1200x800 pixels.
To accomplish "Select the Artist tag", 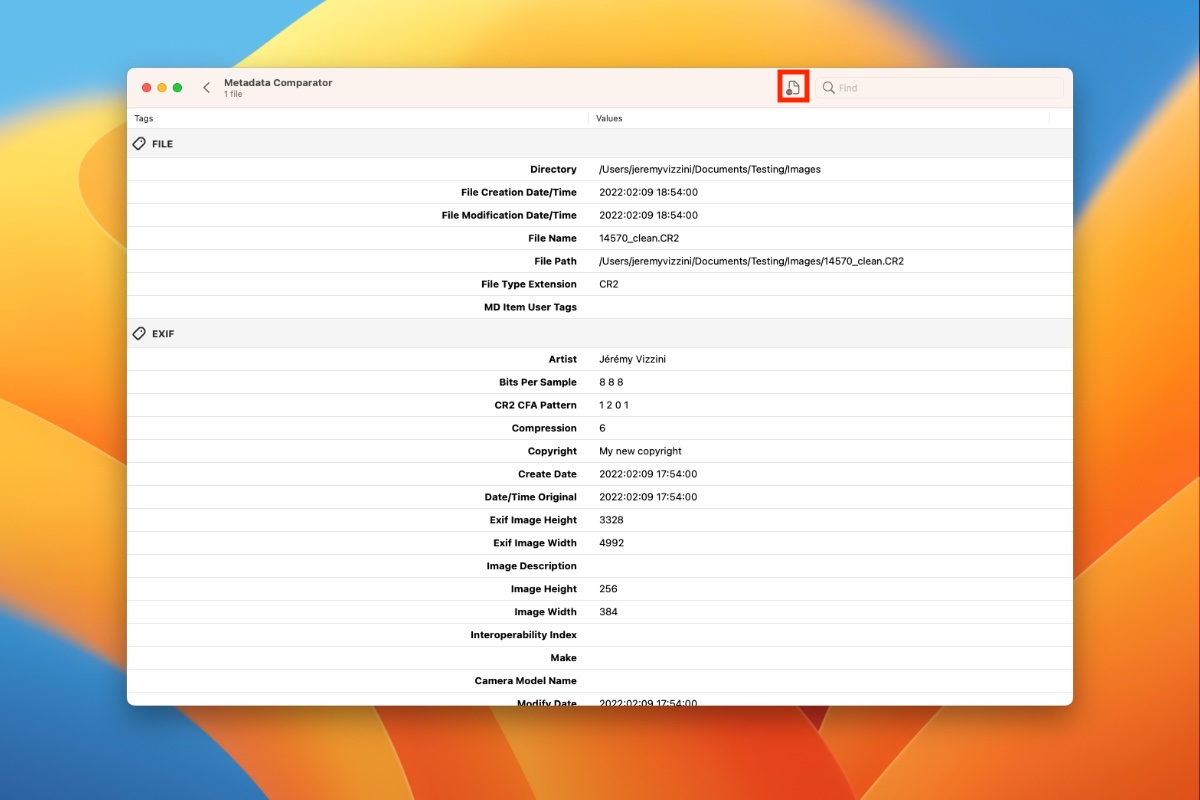I will coord(563,359).
